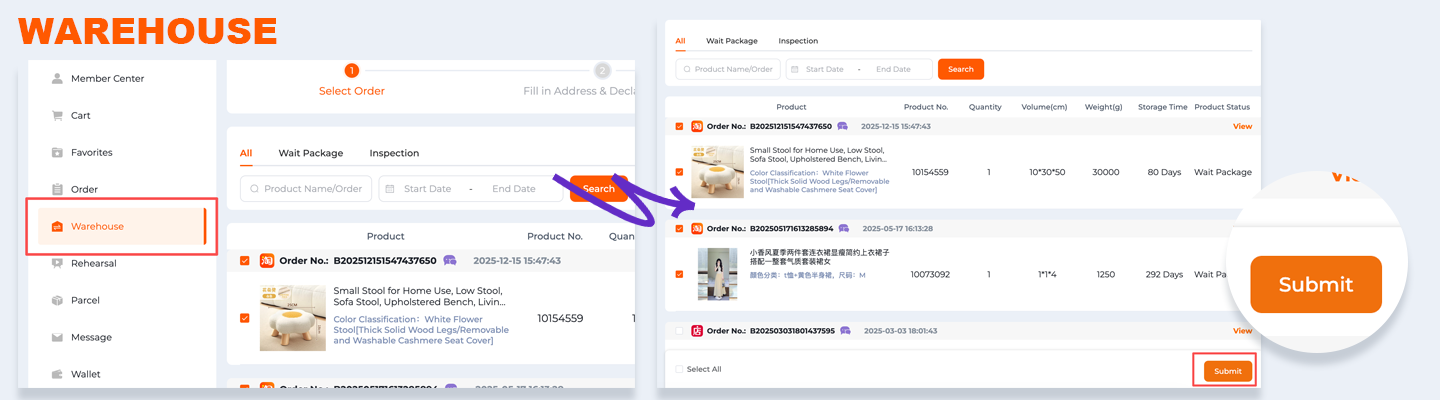
Task: Select Inspection tab in right panel
Action: (798, 41)
